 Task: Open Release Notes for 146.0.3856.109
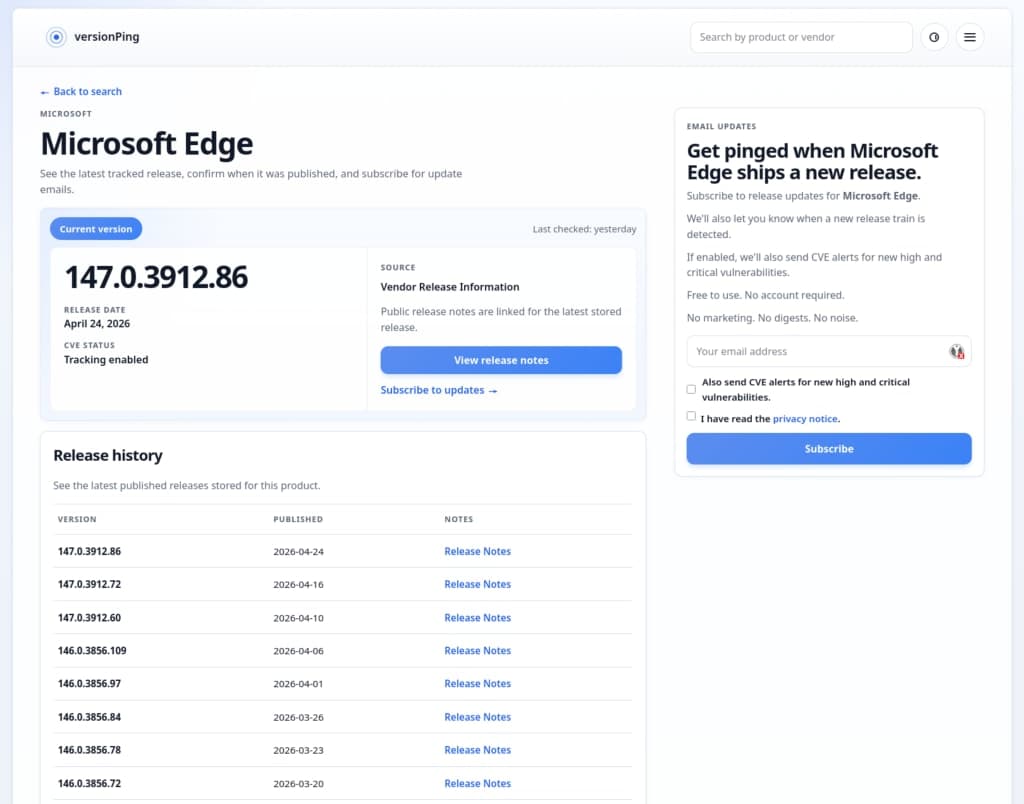click(477, 651)
